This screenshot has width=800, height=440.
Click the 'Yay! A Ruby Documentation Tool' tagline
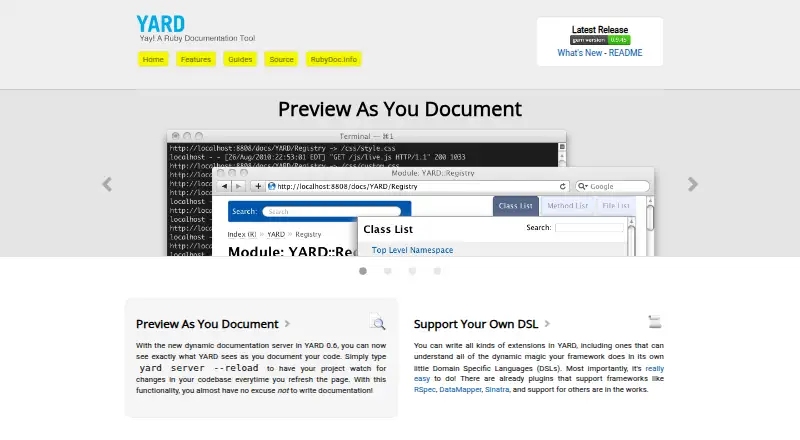coord(197,38)
